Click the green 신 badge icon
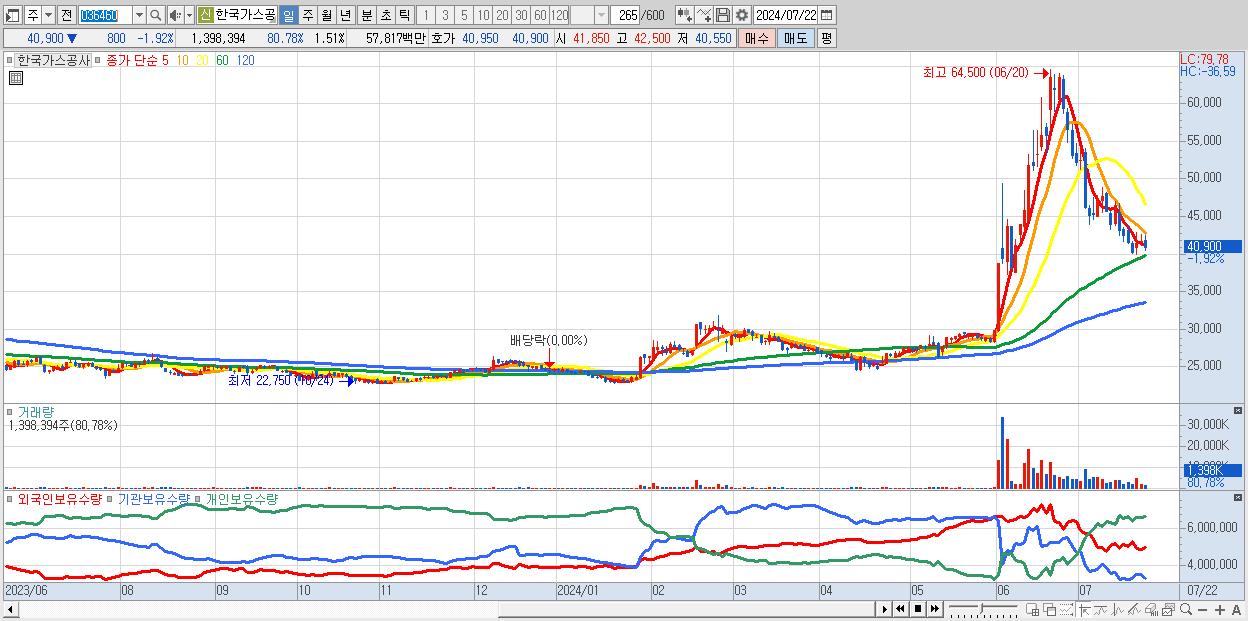Image resolution: width=1248 pixels, height=621 pixels. [205, 15]
